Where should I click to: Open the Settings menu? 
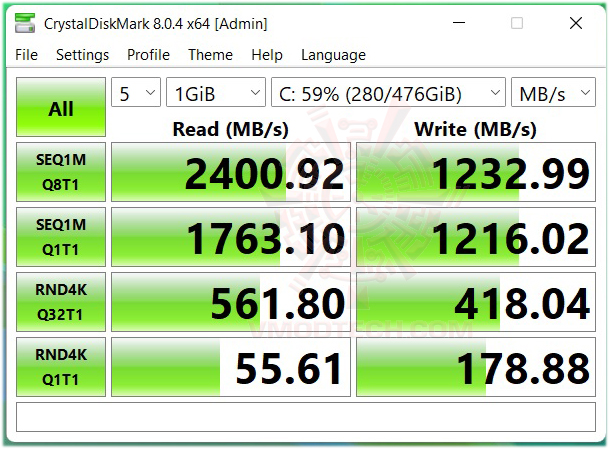pos(82,55)
